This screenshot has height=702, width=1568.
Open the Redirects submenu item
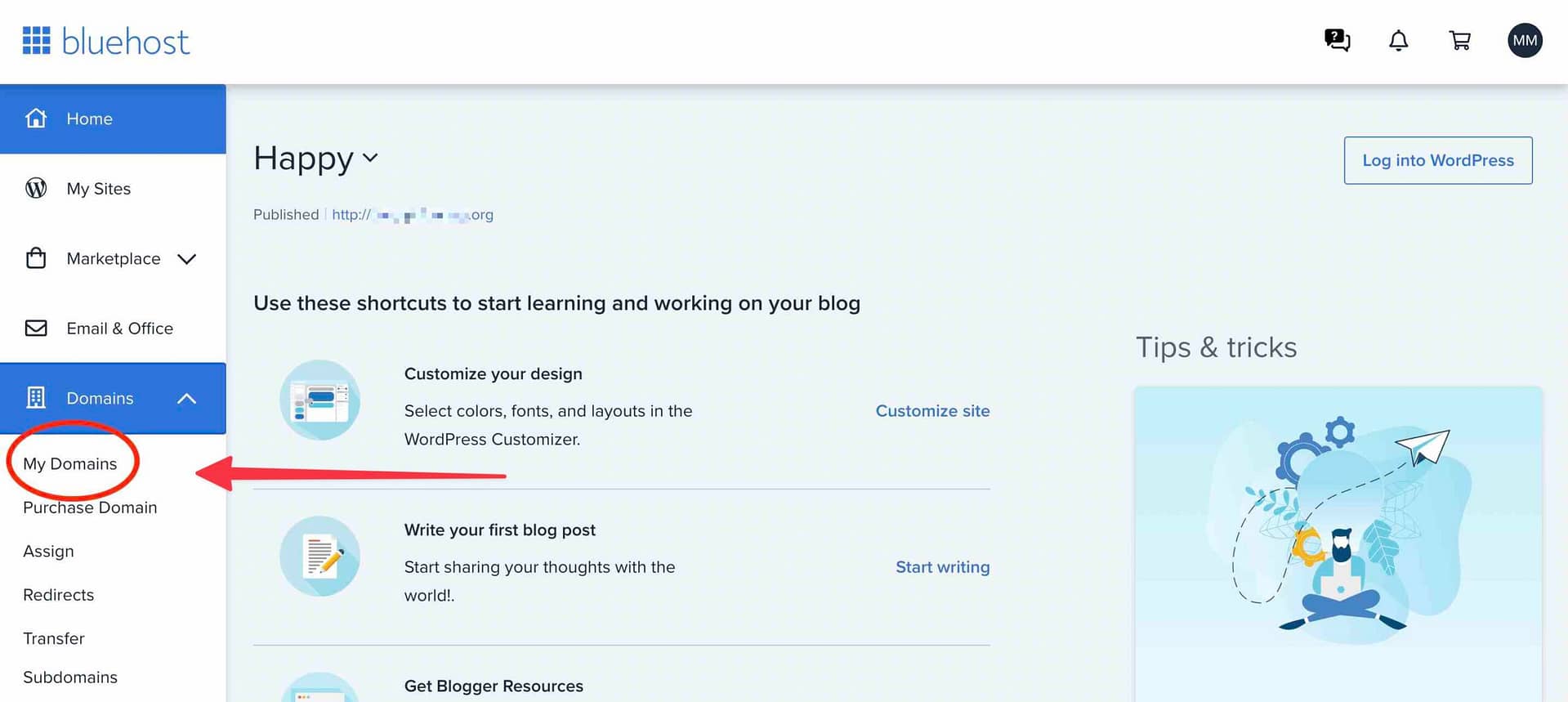(59, 595)
